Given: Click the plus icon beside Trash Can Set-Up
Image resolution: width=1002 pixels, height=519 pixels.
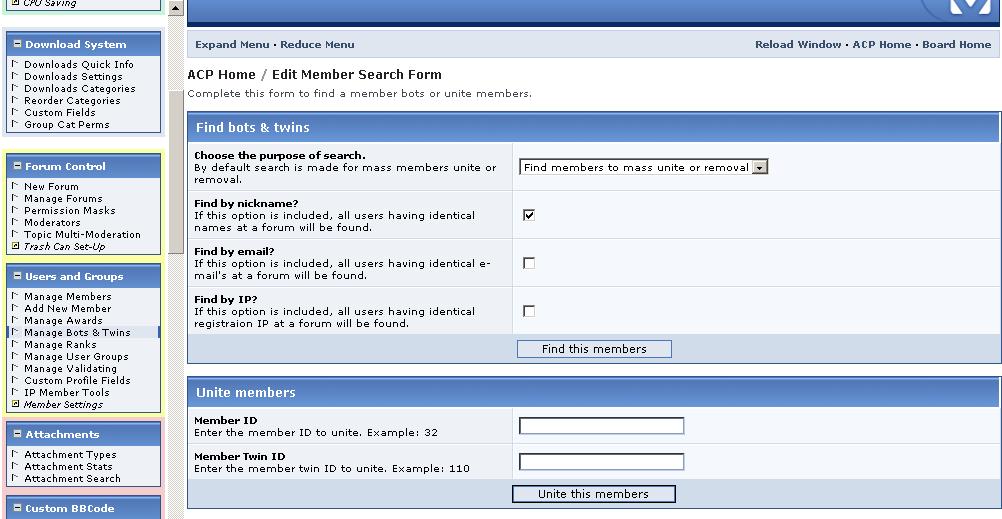Looking at the screenshot, I should click(15, 247).
